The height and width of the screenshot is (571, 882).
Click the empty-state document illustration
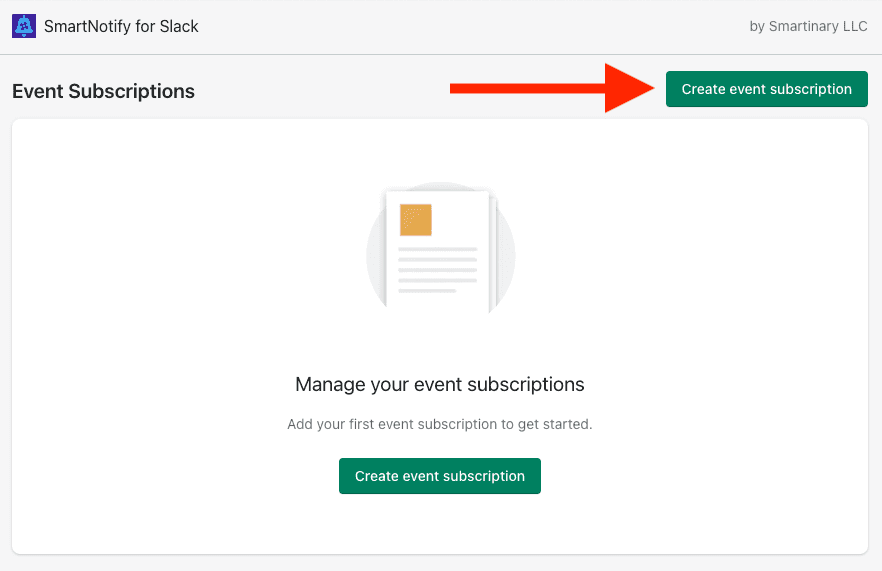(440, 248)
